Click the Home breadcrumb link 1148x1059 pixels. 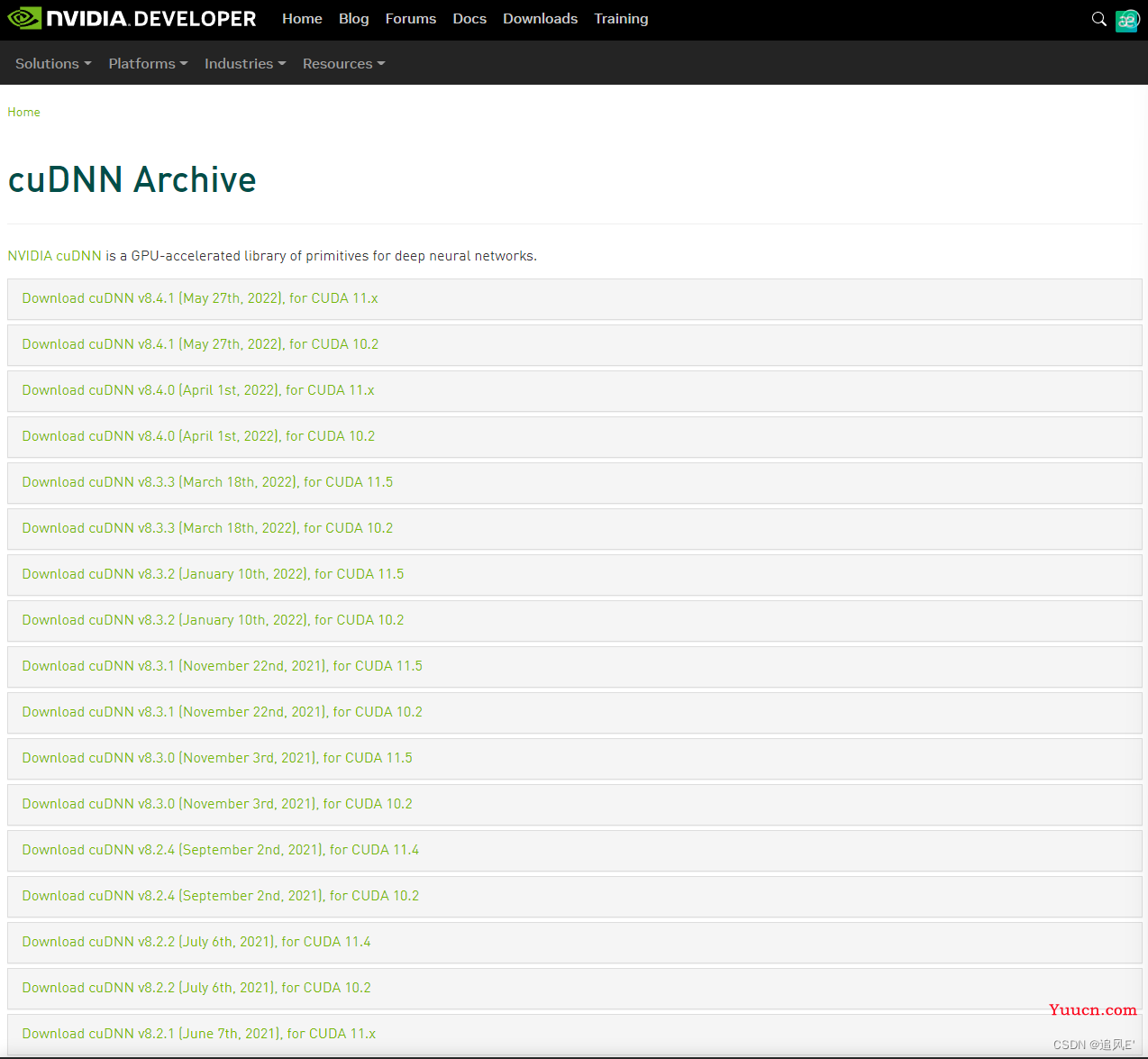point(23,112)
